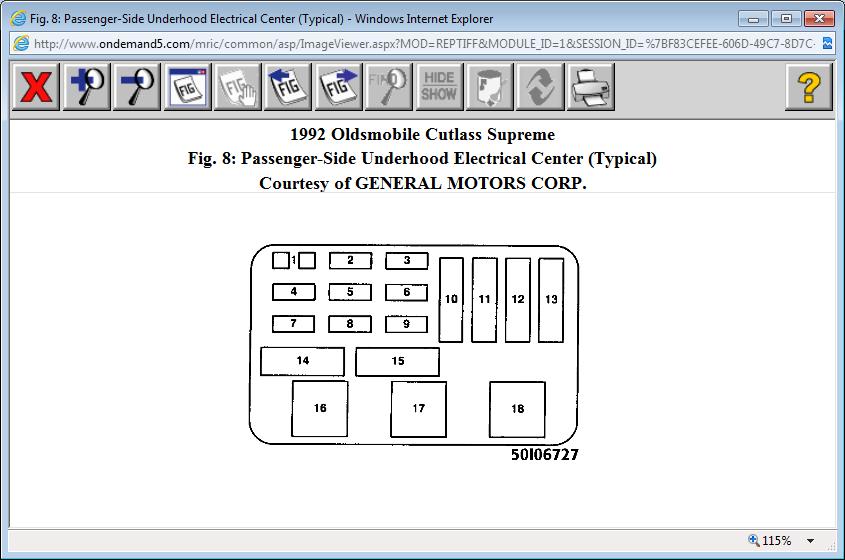
Task: Click square relay box labeled 18
Action: (517, 409)
